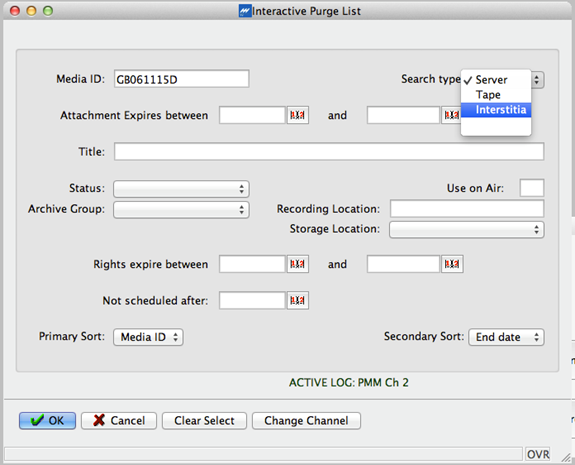Viewport: 575px width, 465px height.
Task: Open calendar for Rights expire start date
Action: pyautogui.click(x=297, y=264)
